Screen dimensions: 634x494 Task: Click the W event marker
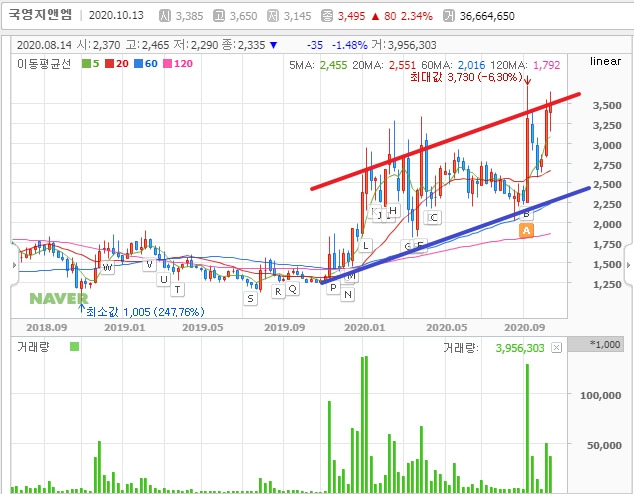(x=107, y=267)
